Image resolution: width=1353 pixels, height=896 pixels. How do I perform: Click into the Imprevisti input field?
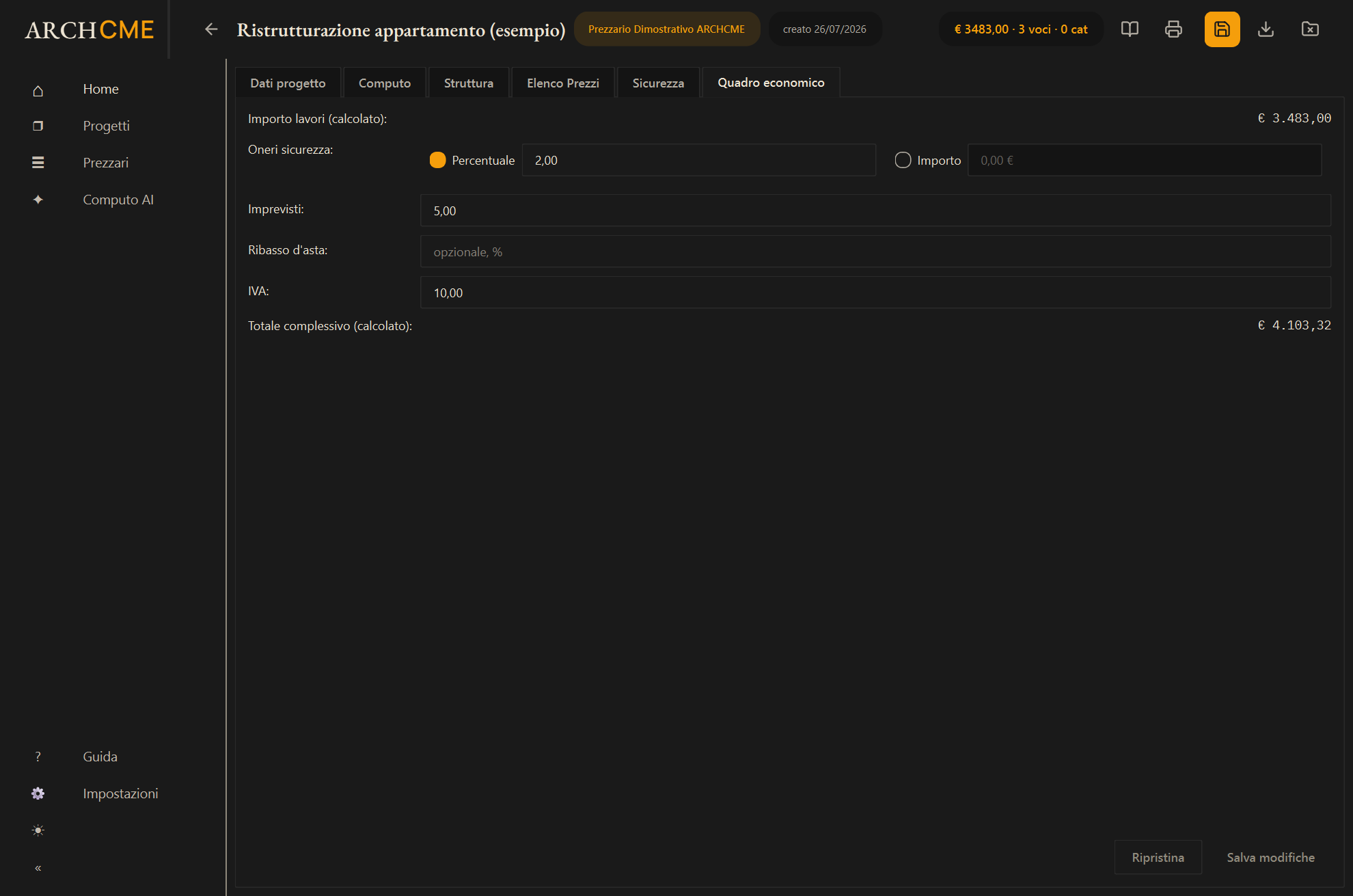875,211
